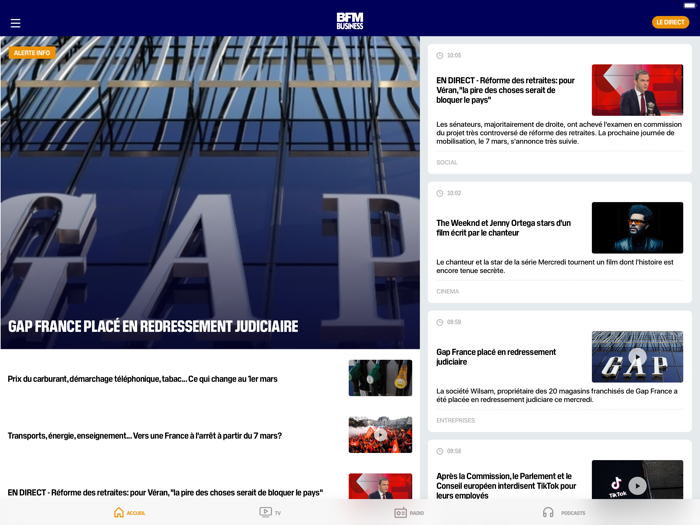700x525 pixels.
Task: Open The Weeknd photo thumbnail
Action: 637,228
